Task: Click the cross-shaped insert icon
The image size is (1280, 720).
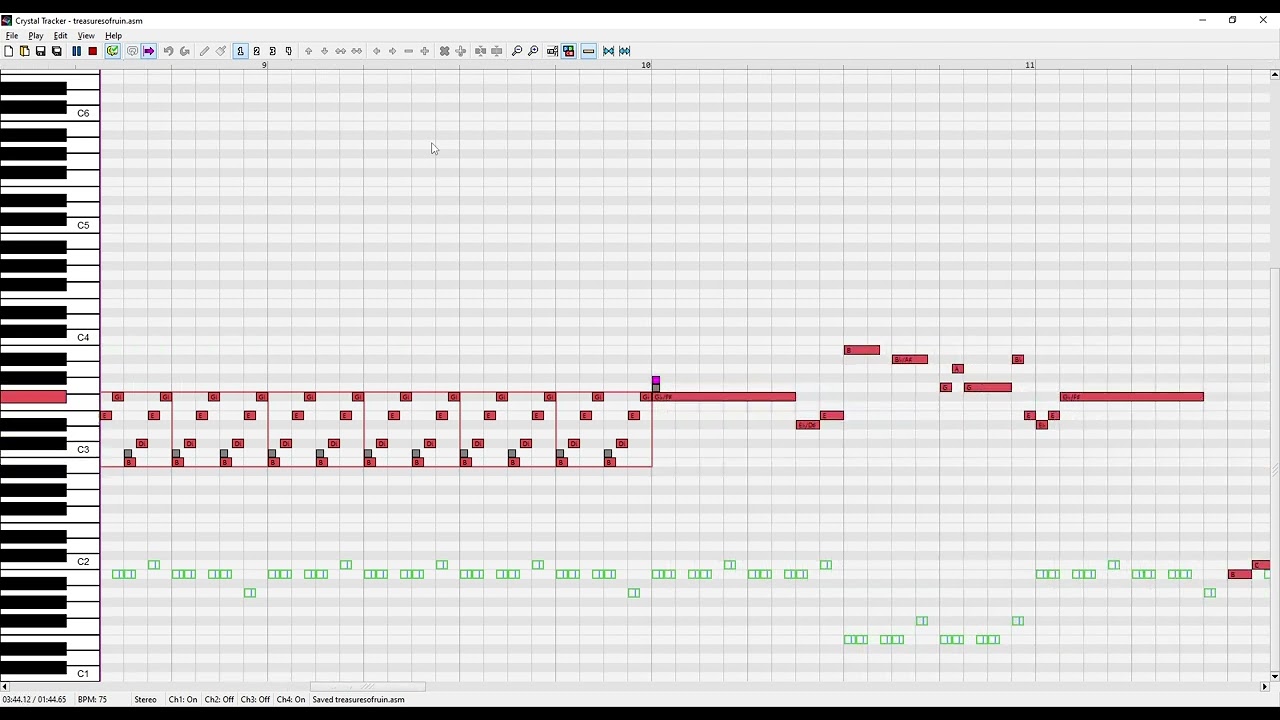Action: 461,51
